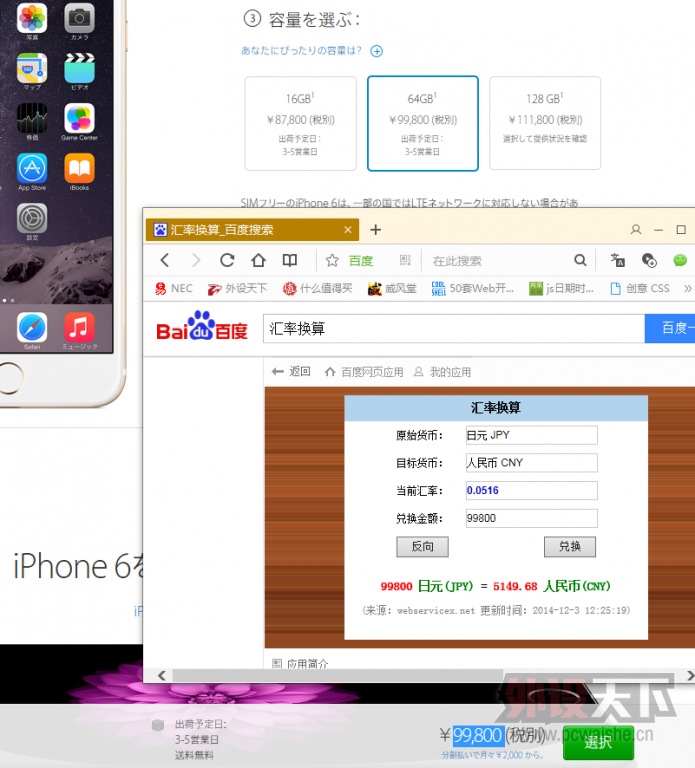Open the iPhone Settings gear icon
The width and height of the screenshot is (695, 768).
pos(32,218)
